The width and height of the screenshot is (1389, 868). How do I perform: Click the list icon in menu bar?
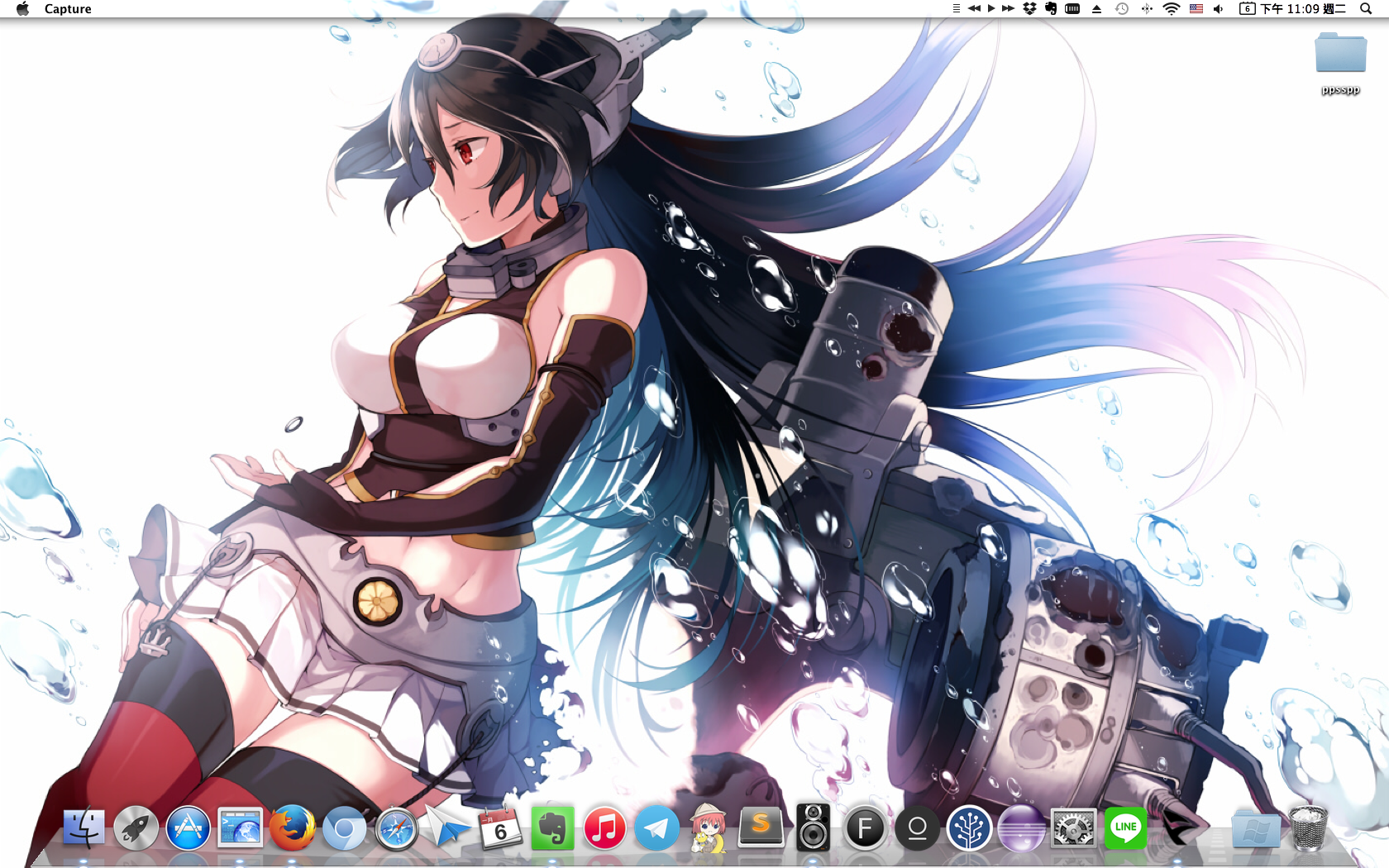coord(956,8)
